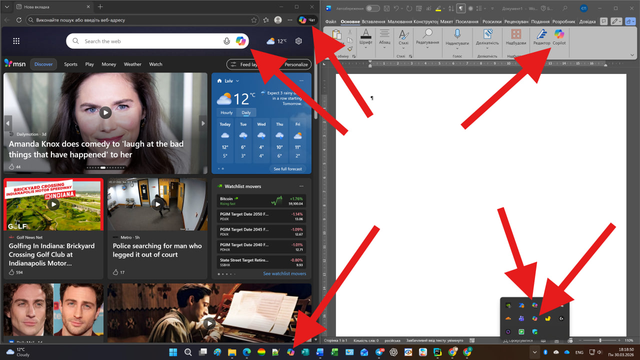Select Discover tab in MSN
The width and height of the screenshot is (640, 360).
43,64
